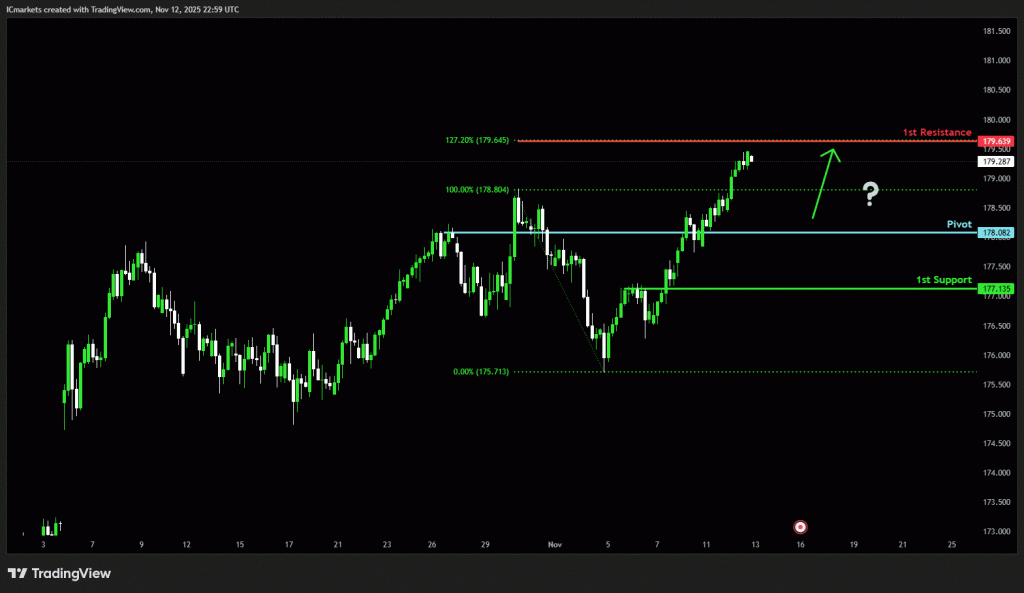The height and width of the screenshot is (593, 1024).
Task: Select the 127.20% (179.645) Fibonacci label
Action: 477,141
